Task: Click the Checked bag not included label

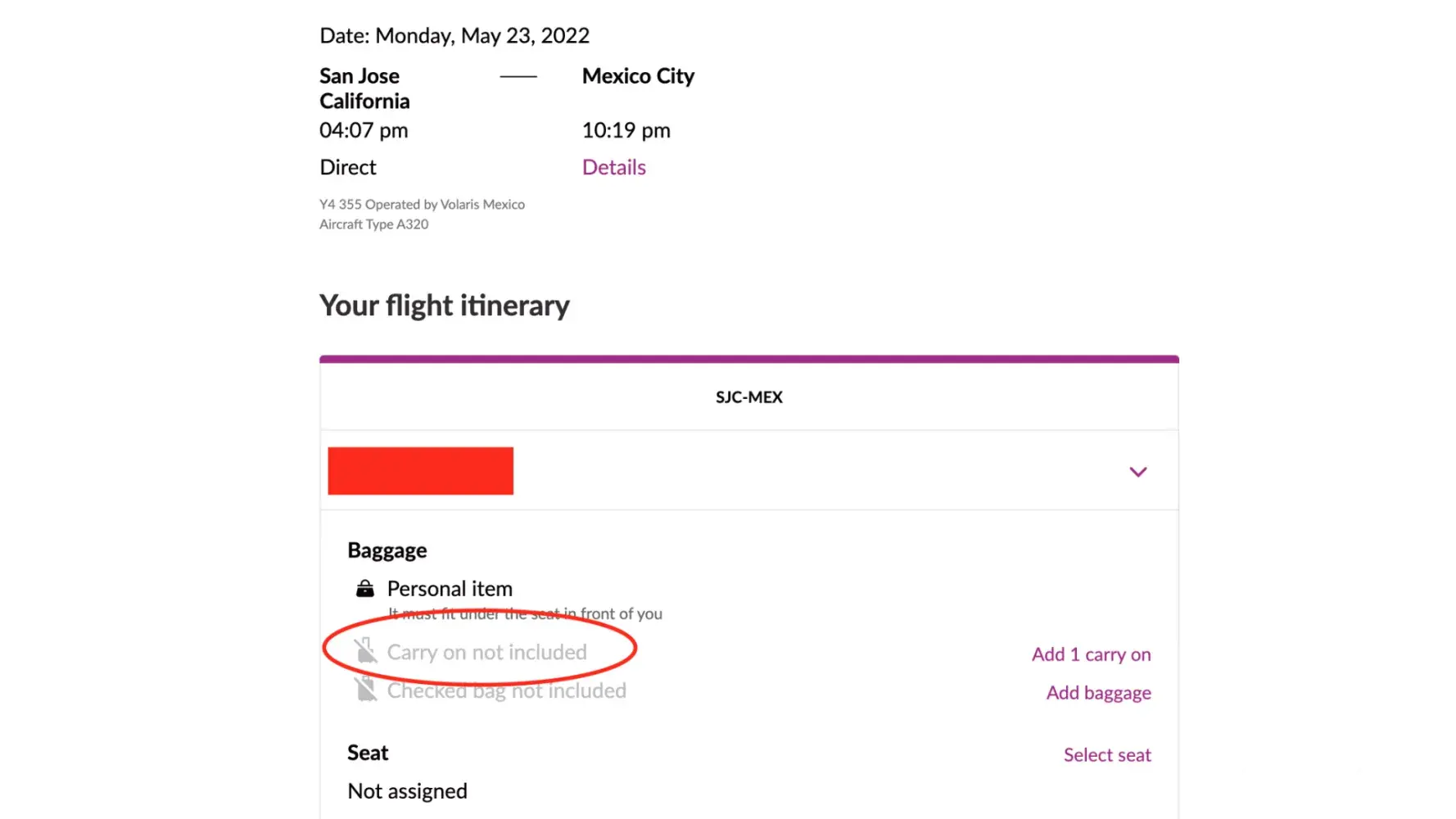Action: (506, 690)
